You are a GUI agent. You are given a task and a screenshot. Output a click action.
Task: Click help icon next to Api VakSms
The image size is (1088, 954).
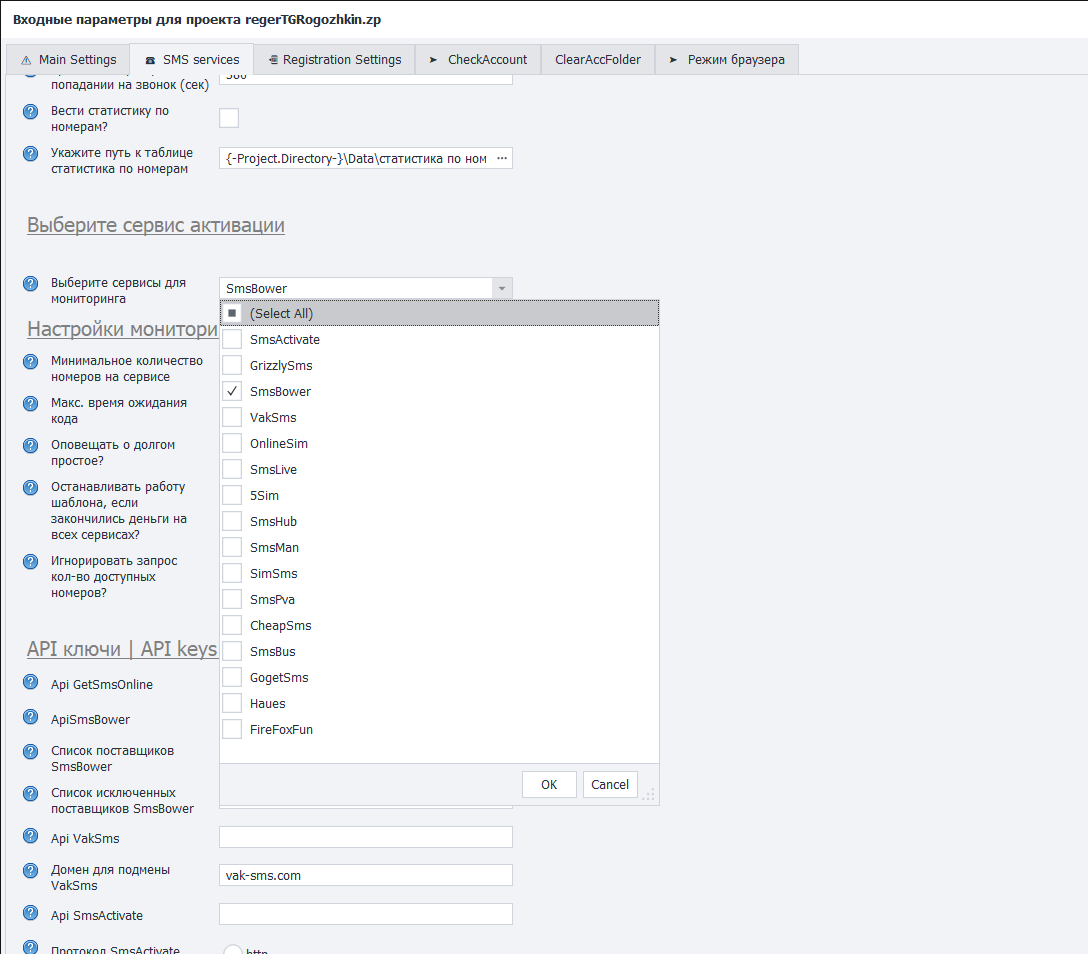31,835
